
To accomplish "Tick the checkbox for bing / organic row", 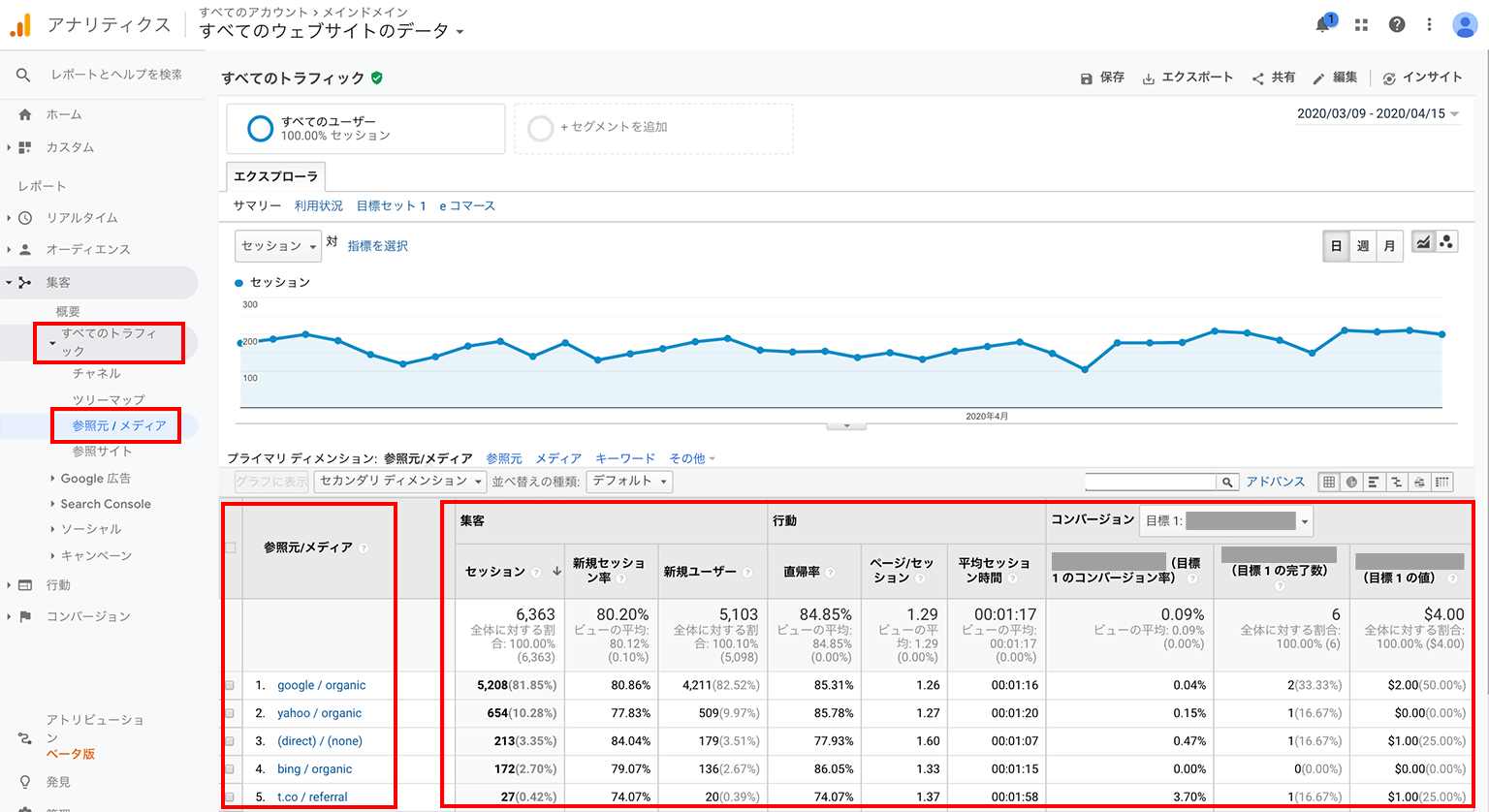I will (x=231, y=769).
